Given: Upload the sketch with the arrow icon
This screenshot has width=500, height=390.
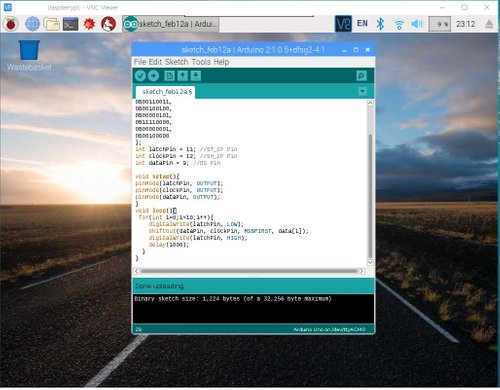Looking at the screenshot, I should pos(153,76).
